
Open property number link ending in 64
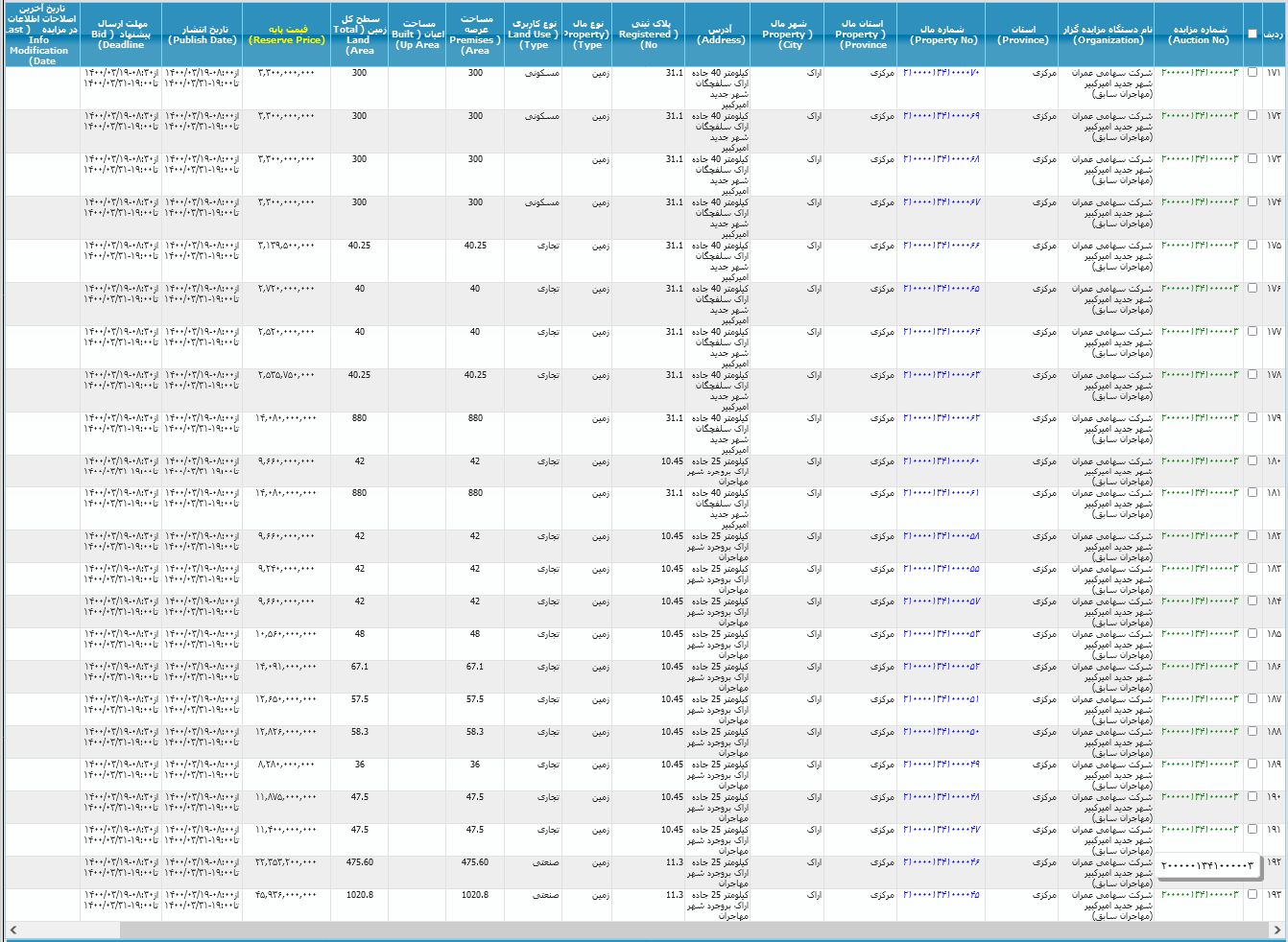point(942,332)
